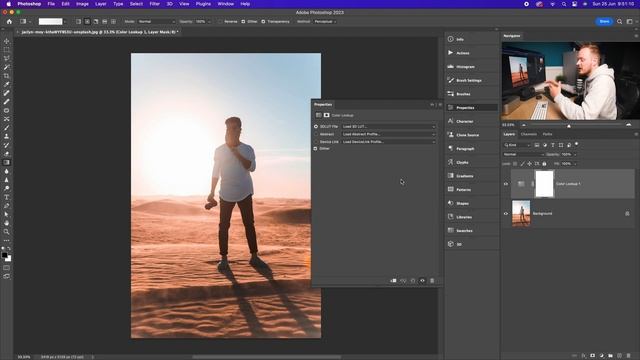Select the Gradient tool in the toolbox

click(7, 162)
